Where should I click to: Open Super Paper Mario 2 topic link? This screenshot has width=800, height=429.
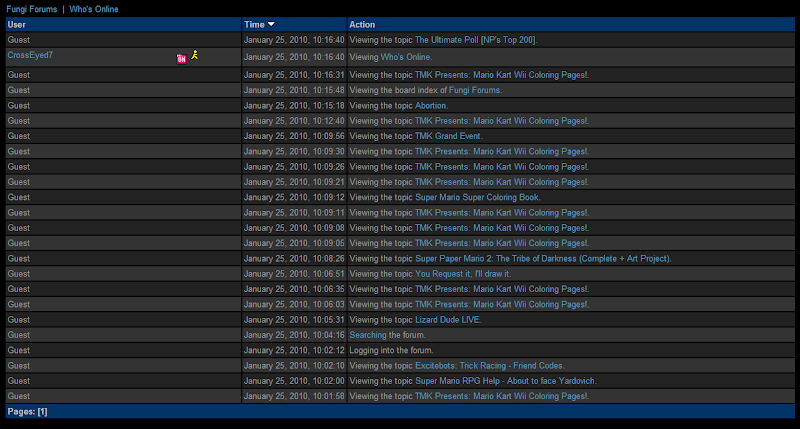click(543, 258)
